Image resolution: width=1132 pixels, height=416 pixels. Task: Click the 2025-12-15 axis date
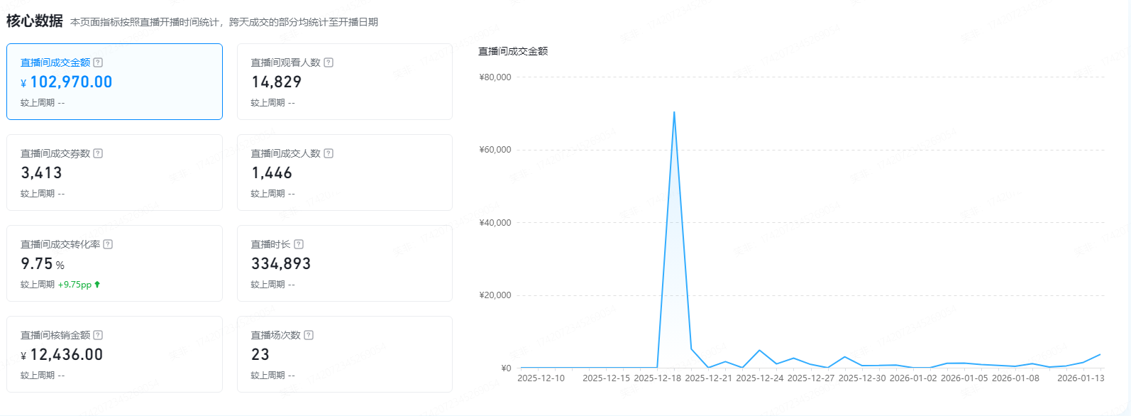[606, 378]
